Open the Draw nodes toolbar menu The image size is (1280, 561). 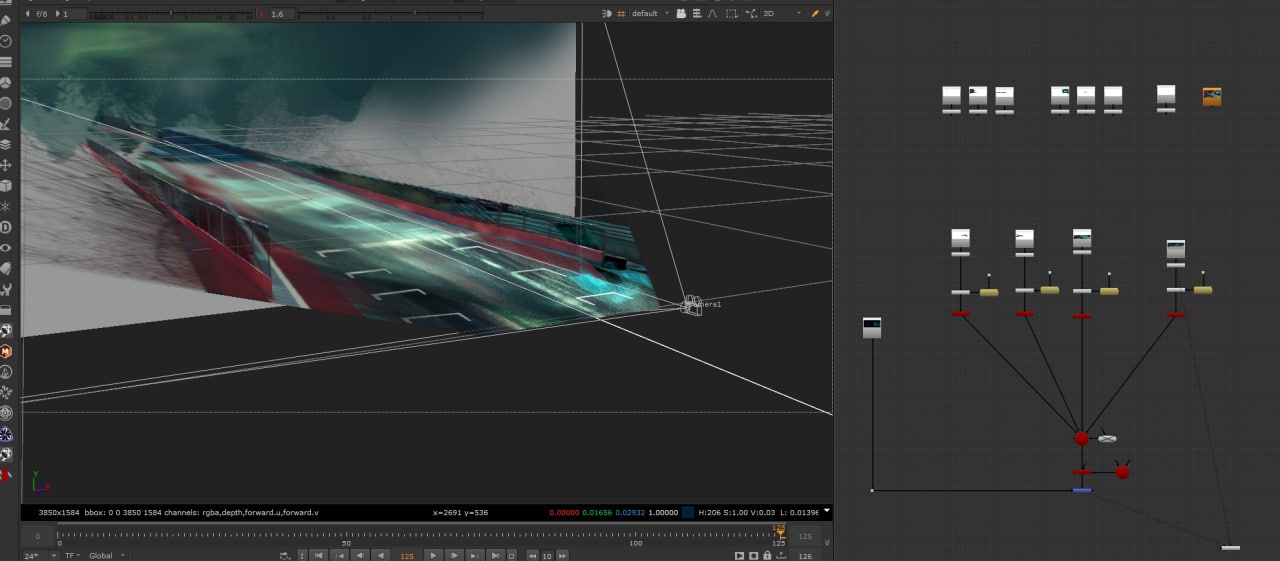(x=6, y=19)
